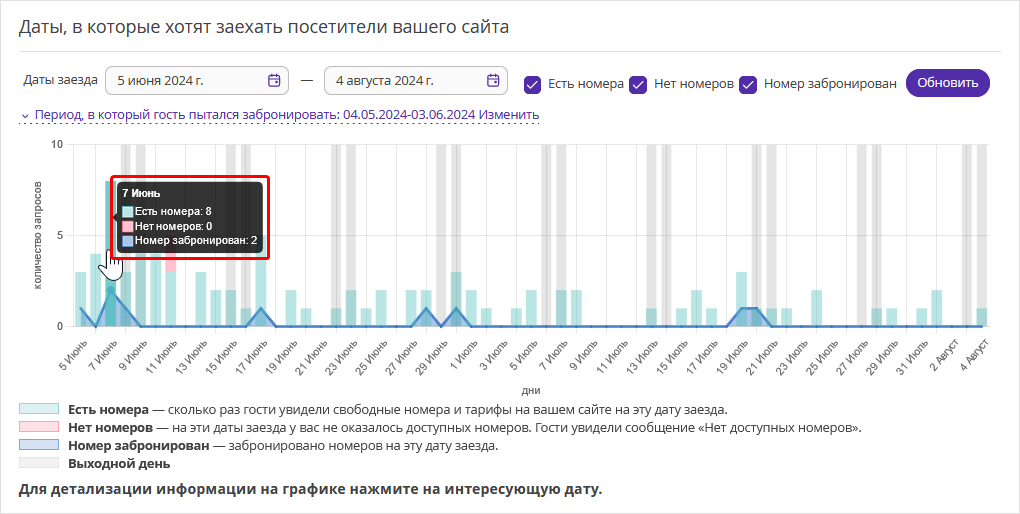Click the 'Даты заезда' label
Viewport: 1020px width, 514px height.
60,80
